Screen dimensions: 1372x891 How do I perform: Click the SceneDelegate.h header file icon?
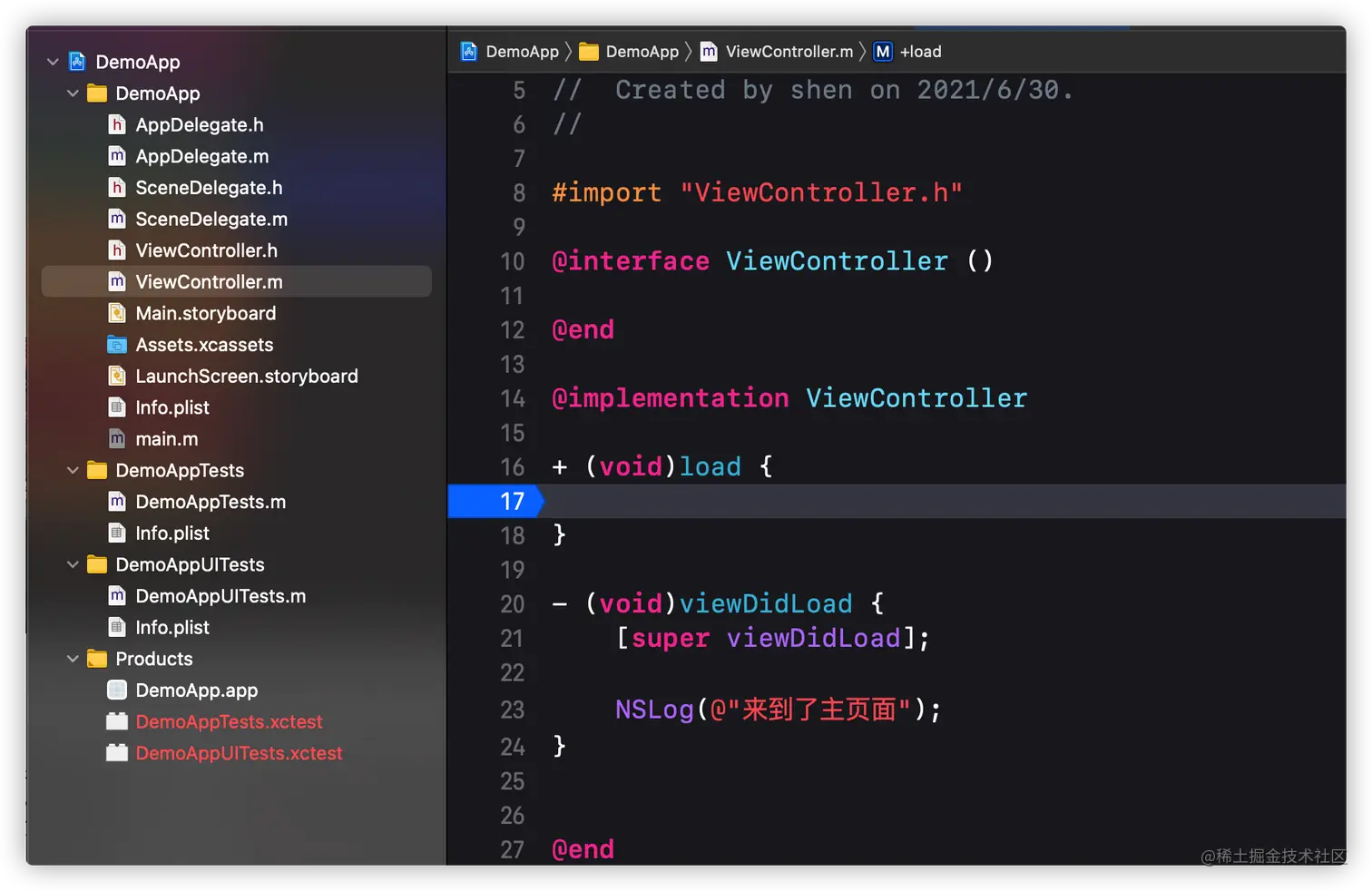pos(117,188)
